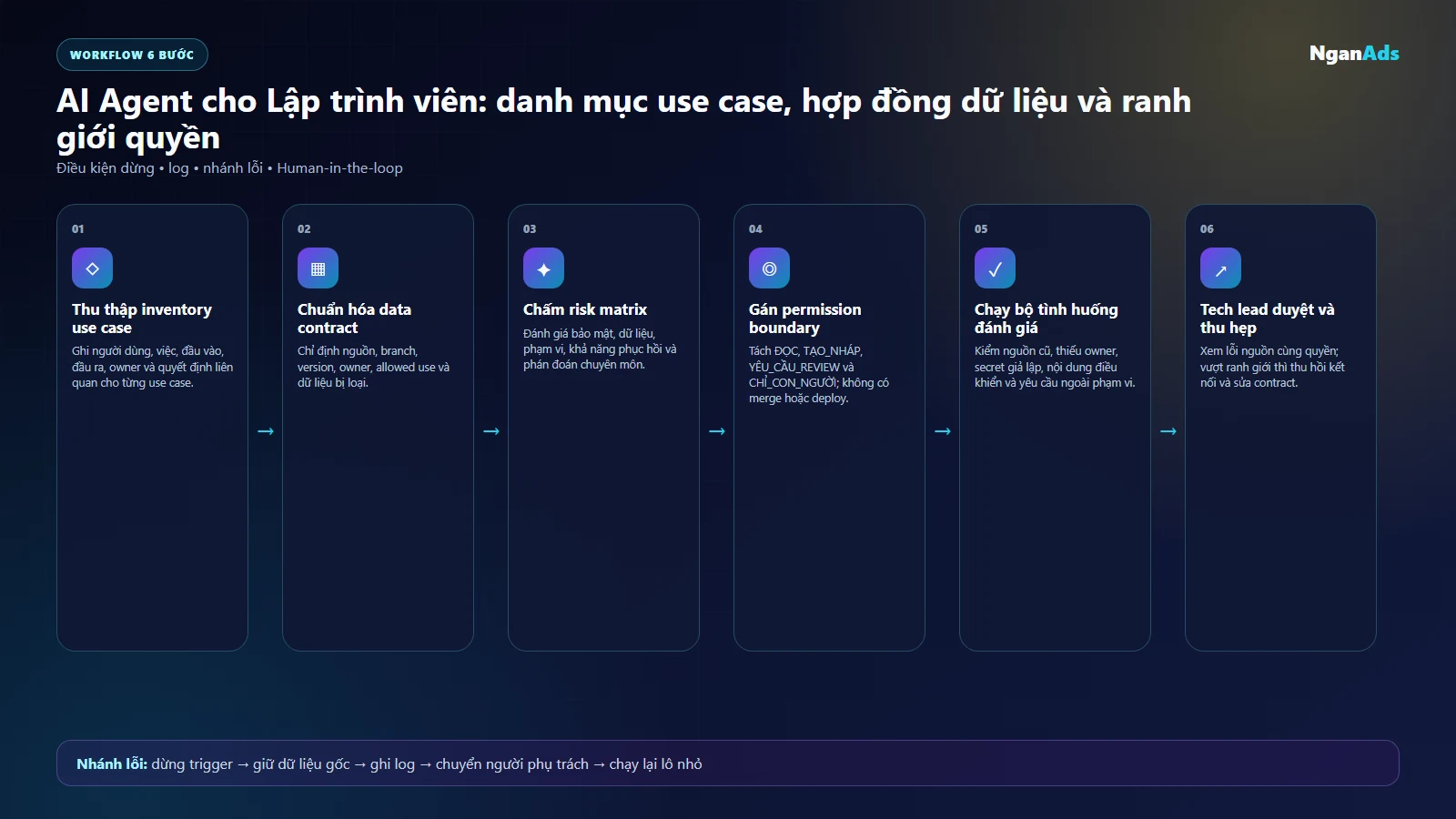1456x819 pixels.
Task: Select the heading Tech lead duyệt và thu hẹp
Action: click(1268, 318)
